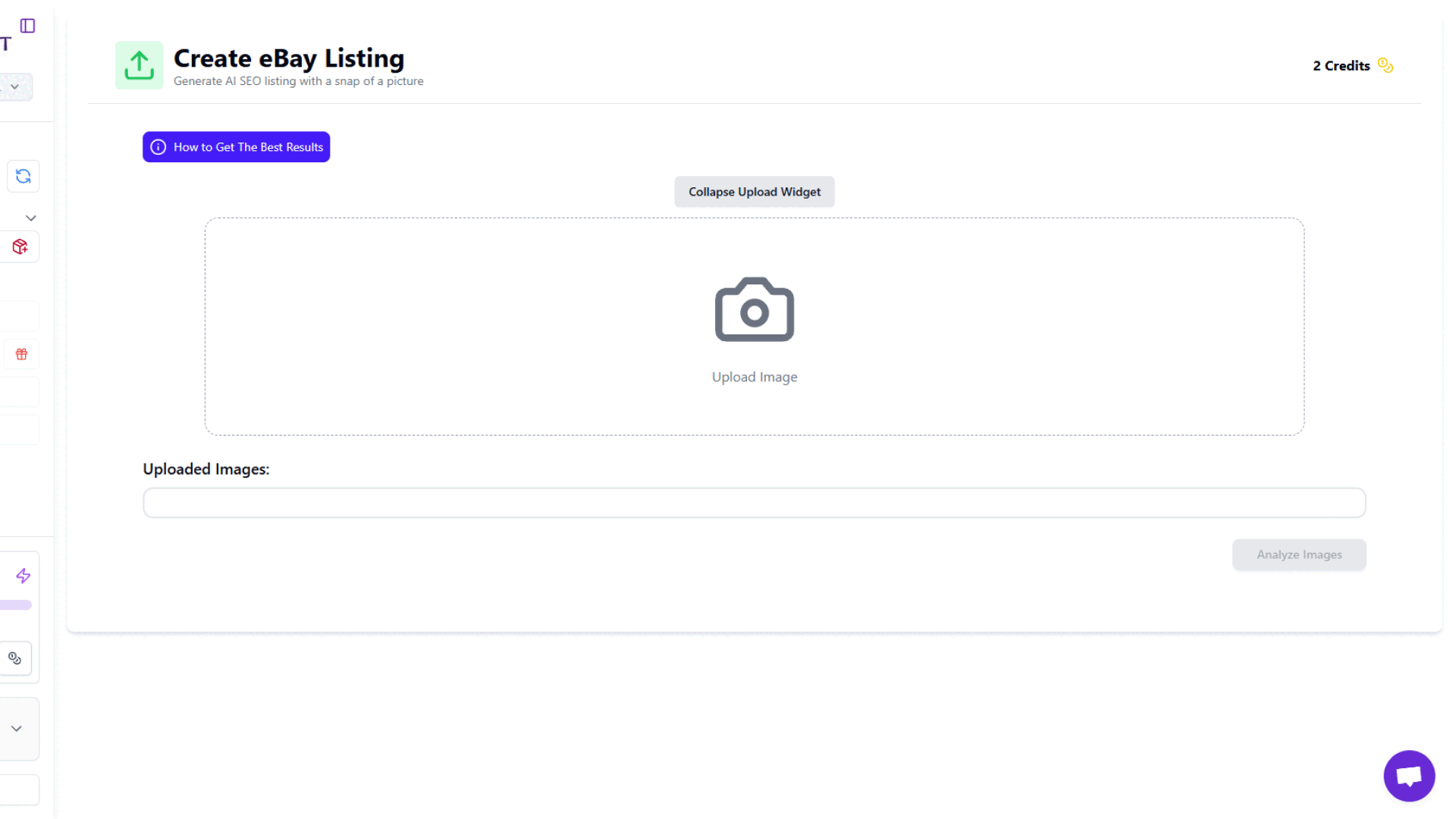Click the sidebar toggle panel icon top
Screen dimensions: 1456x819
(28, 26)
